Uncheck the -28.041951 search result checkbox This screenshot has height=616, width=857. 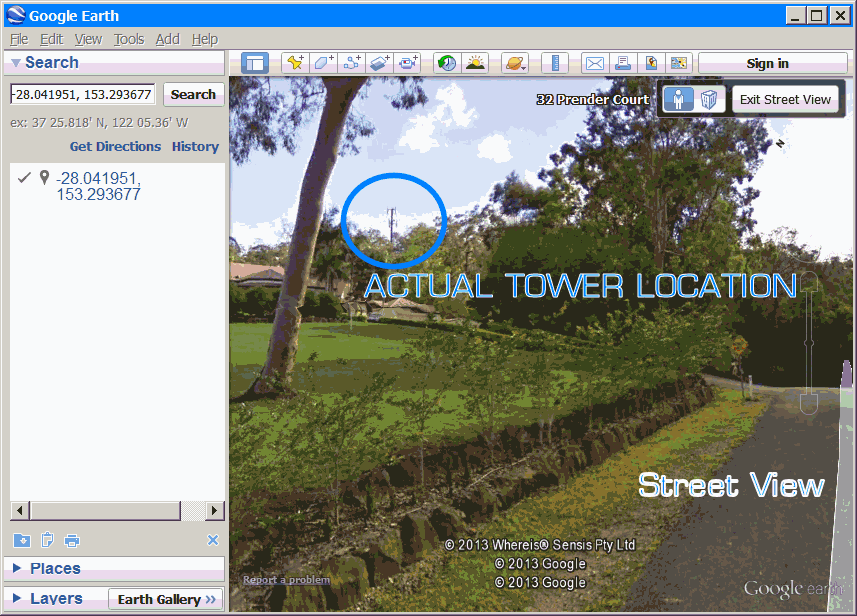(x=25, y=178)
